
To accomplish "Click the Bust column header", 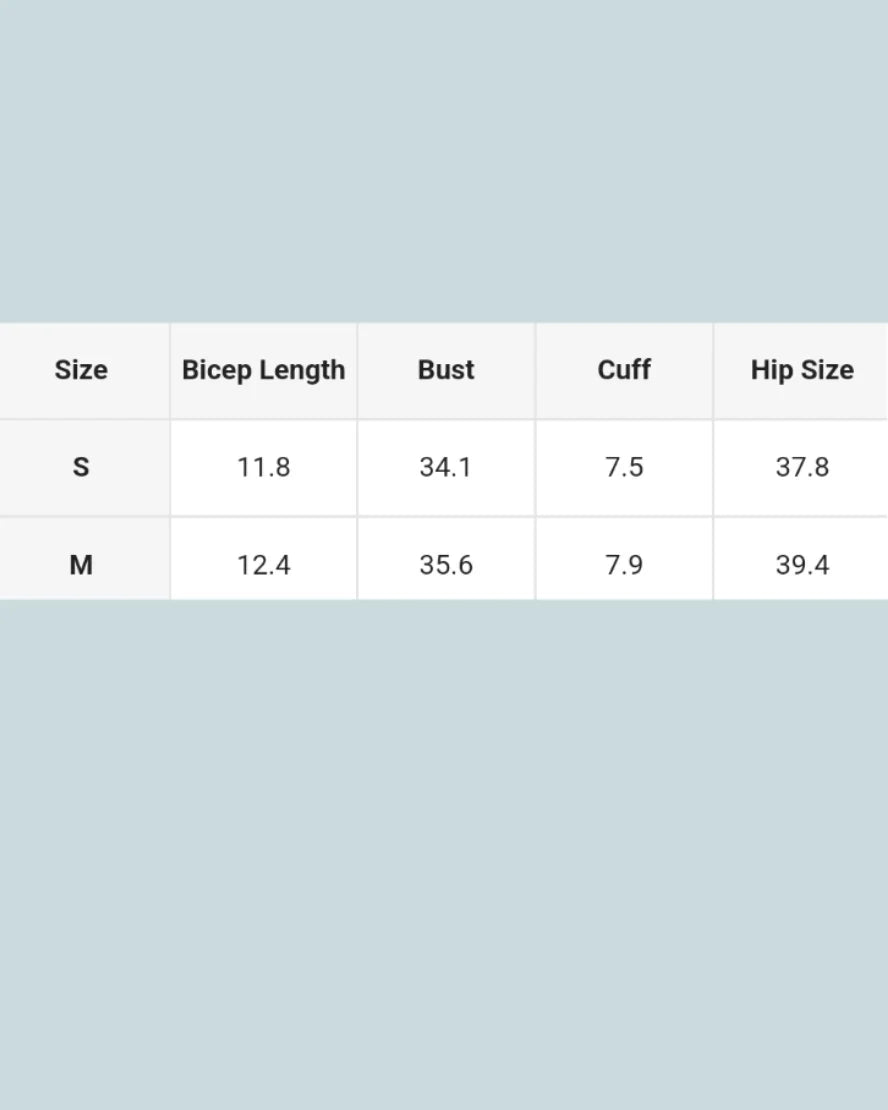I will 446,370.
